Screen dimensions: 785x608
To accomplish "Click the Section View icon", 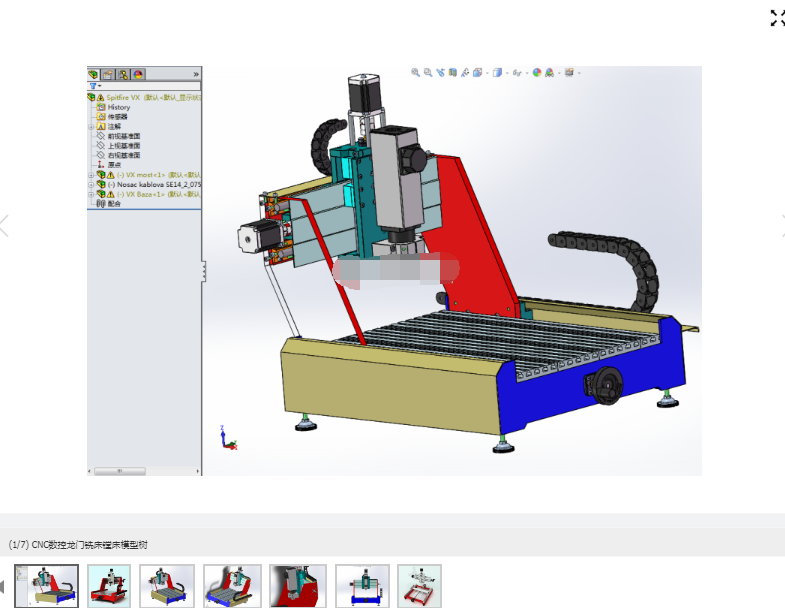I will click(x=453, y=73).
